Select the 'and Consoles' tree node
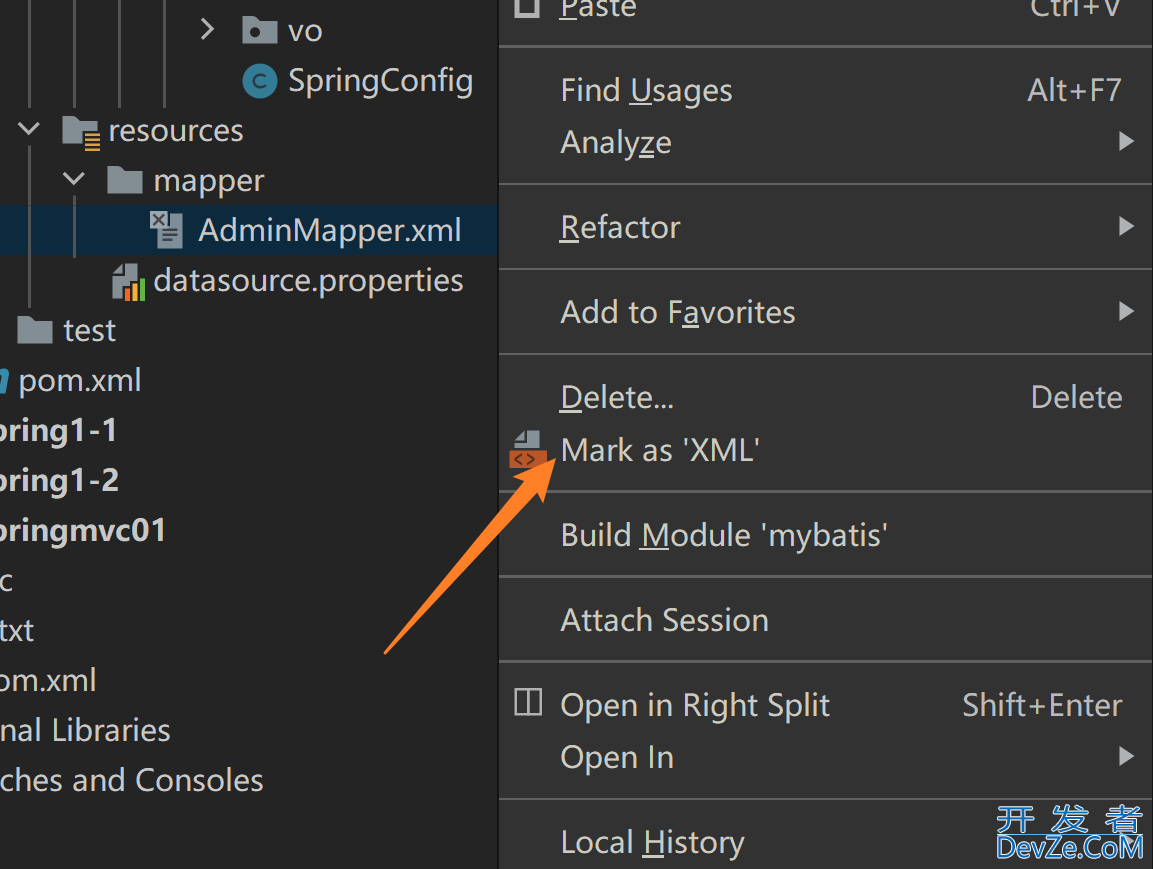This screenshot has width=1153, height=869. (x=132, y=780)
